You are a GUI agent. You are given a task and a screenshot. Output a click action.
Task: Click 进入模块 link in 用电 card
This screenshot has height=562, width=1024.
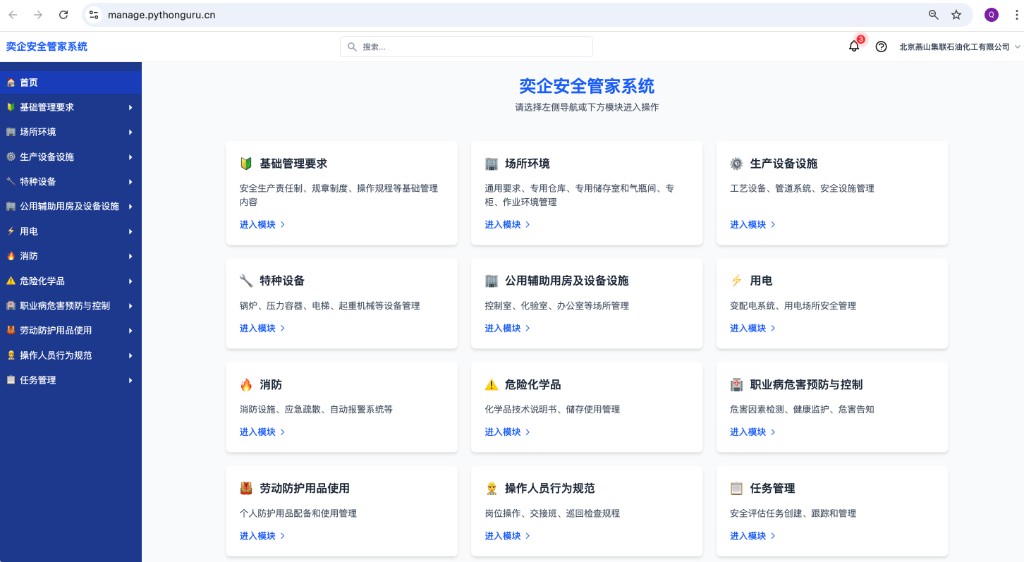[x=752, y=328]
